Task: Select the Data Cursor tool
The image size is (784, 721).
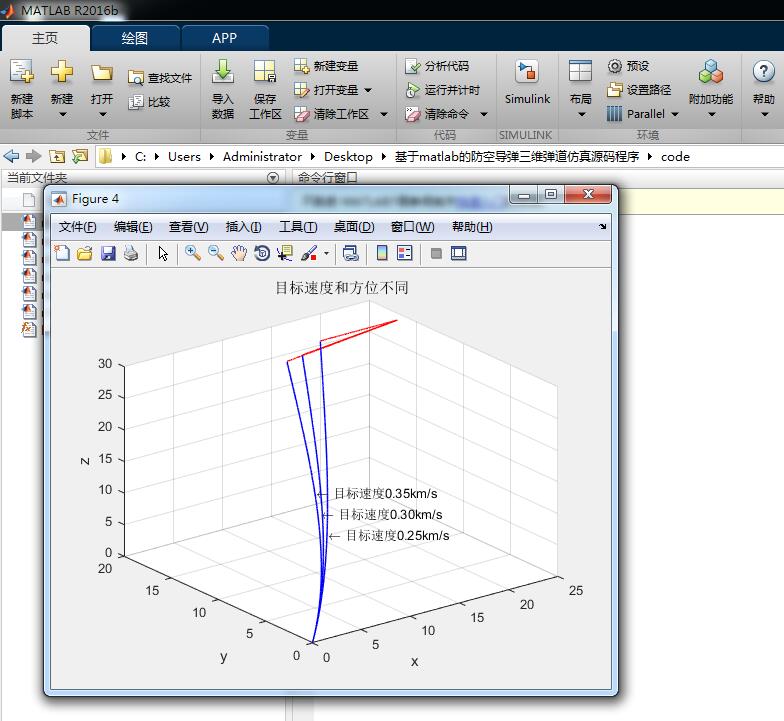Action: [285, 254]
